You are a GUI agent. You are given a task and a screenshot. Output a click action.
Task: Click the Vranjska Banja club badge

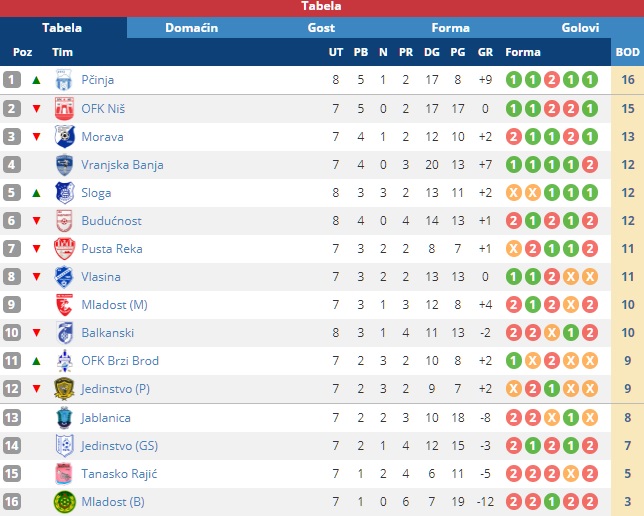(x=64, y=165)
